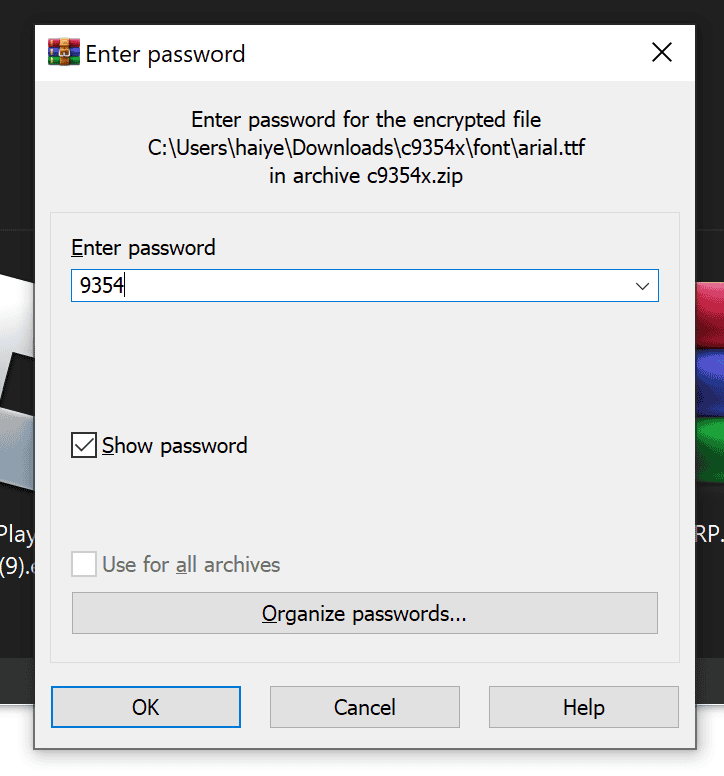Close the Enter password dialog
This screenshot has width=724, height=776.
click(661, 53)
